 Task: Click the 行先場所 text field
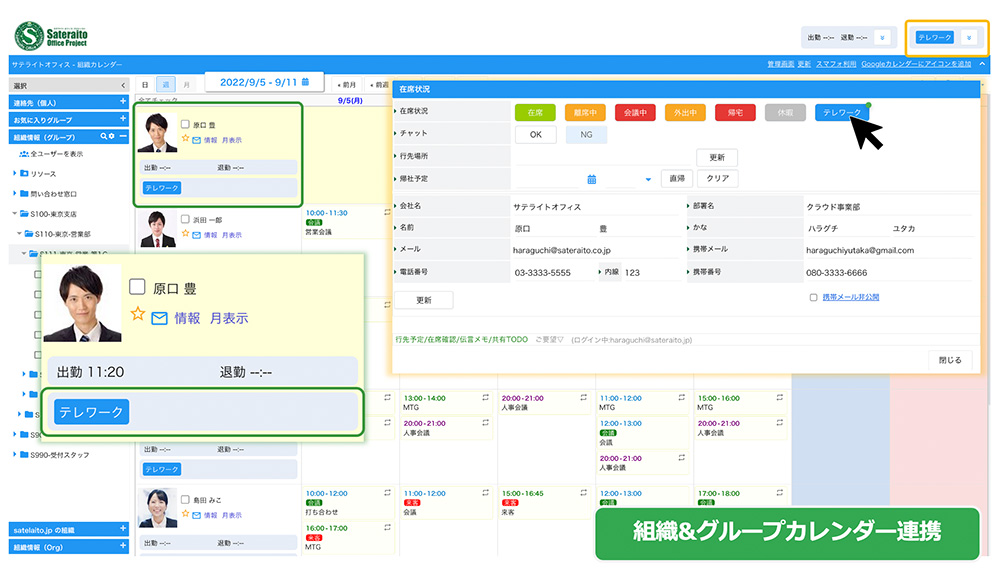(x=602, y=157)
